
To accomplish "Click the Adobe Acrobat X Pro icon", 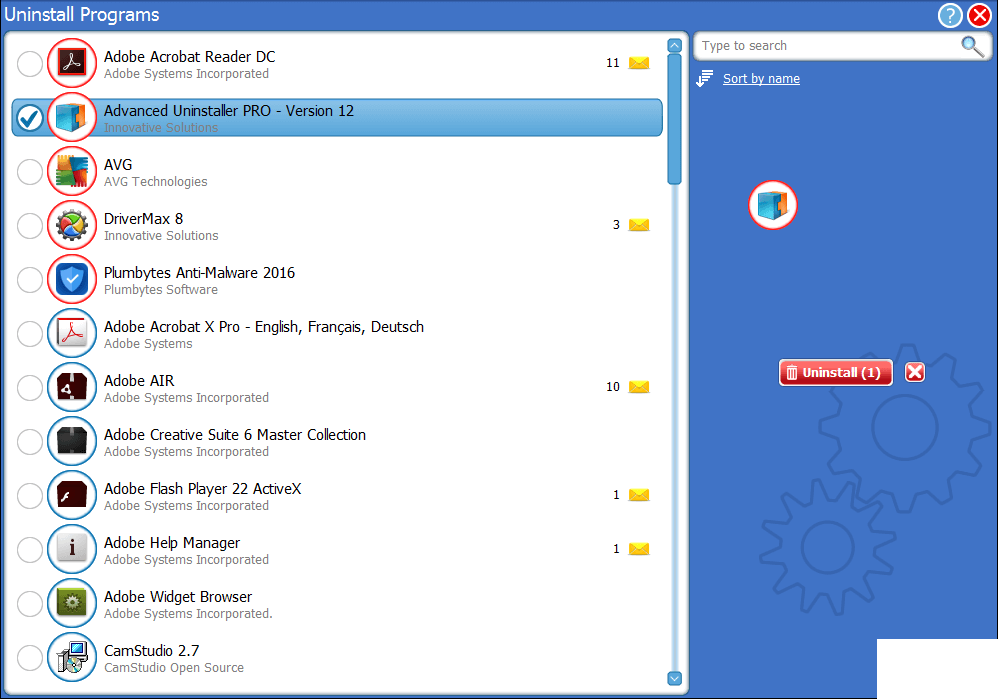I will click(x=72, y=333).
